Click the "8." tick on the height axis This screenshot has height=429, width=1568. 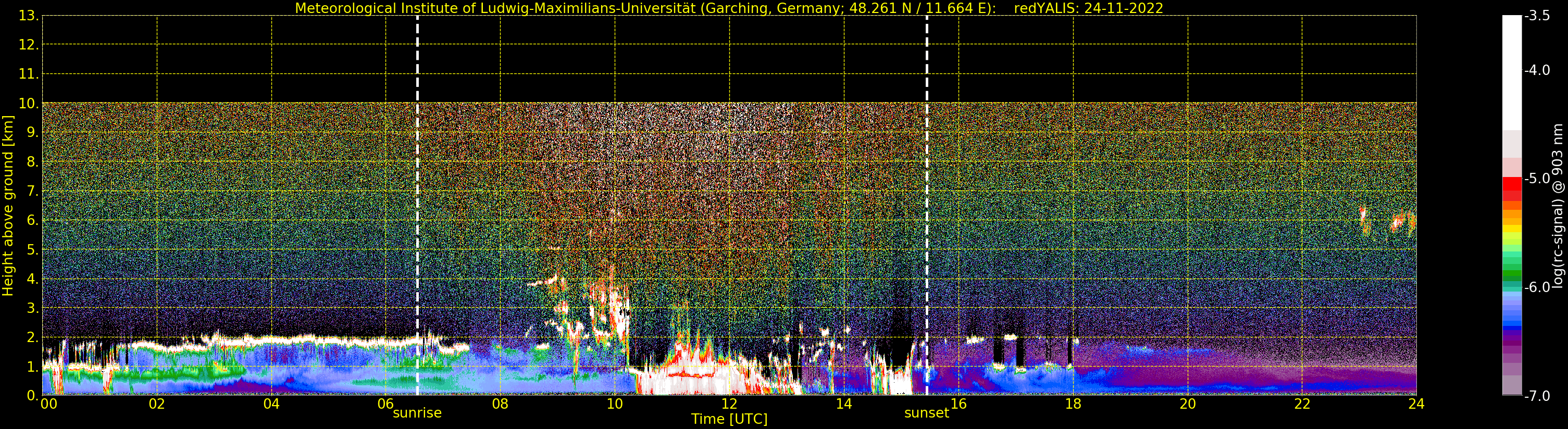[33, 162]
